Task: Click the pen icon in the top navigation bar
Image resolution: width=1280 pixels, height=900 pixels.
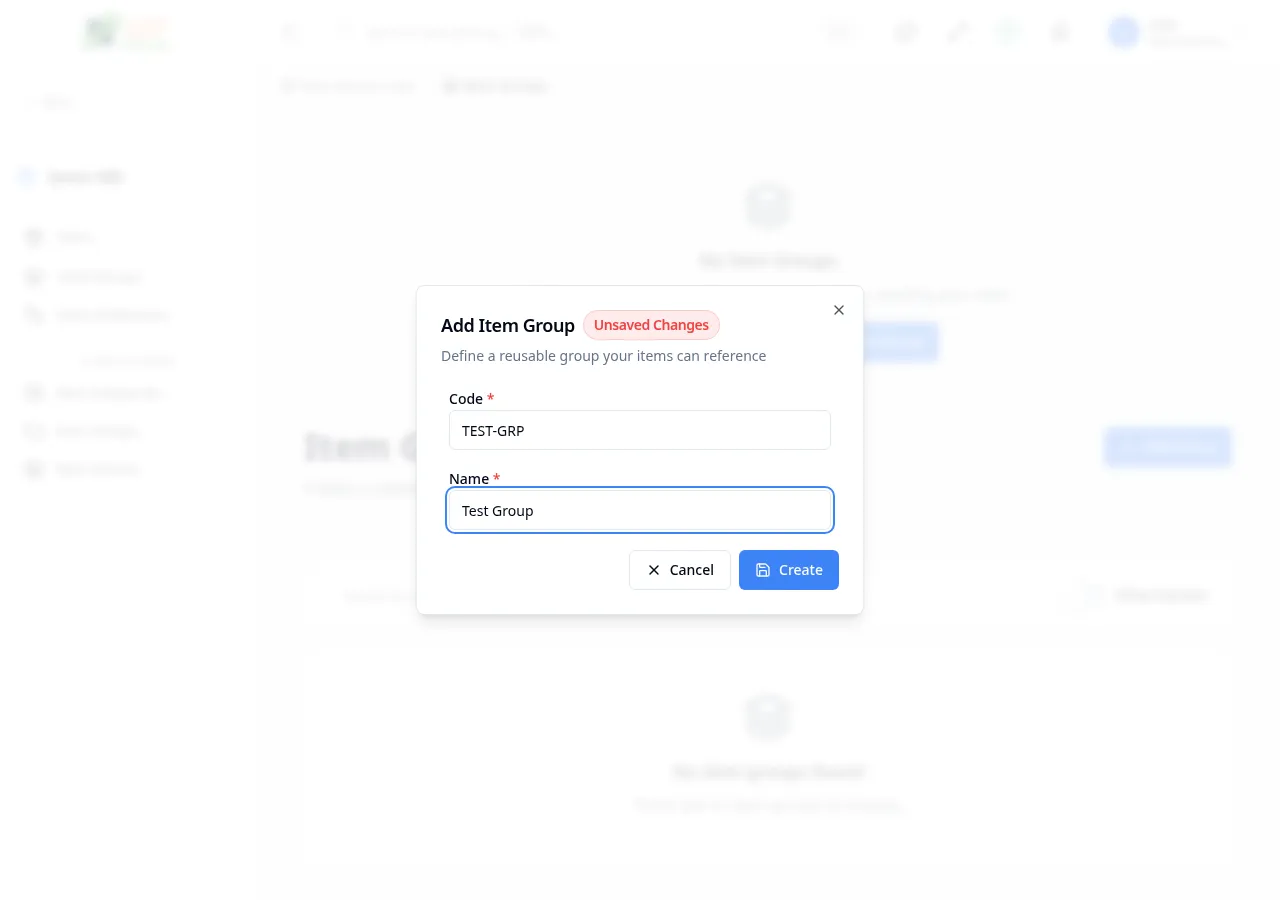Action: click(957, 32)
